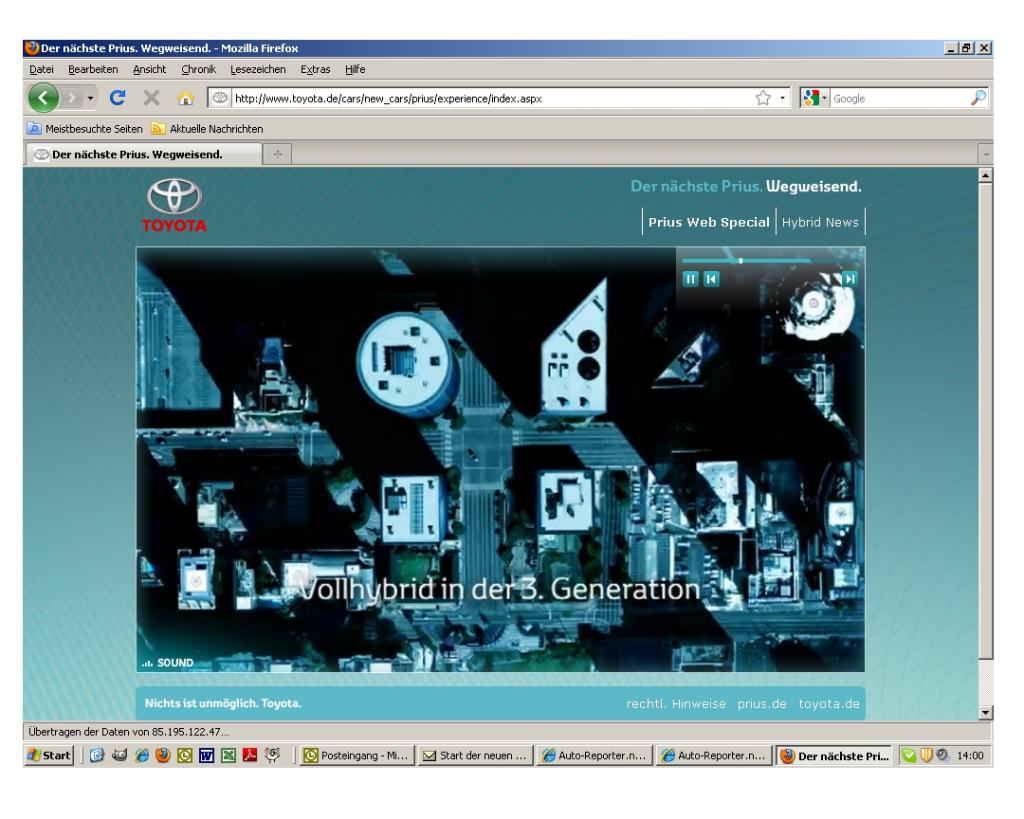Open the rechtl. Hinweise link

tap(676, 703)
